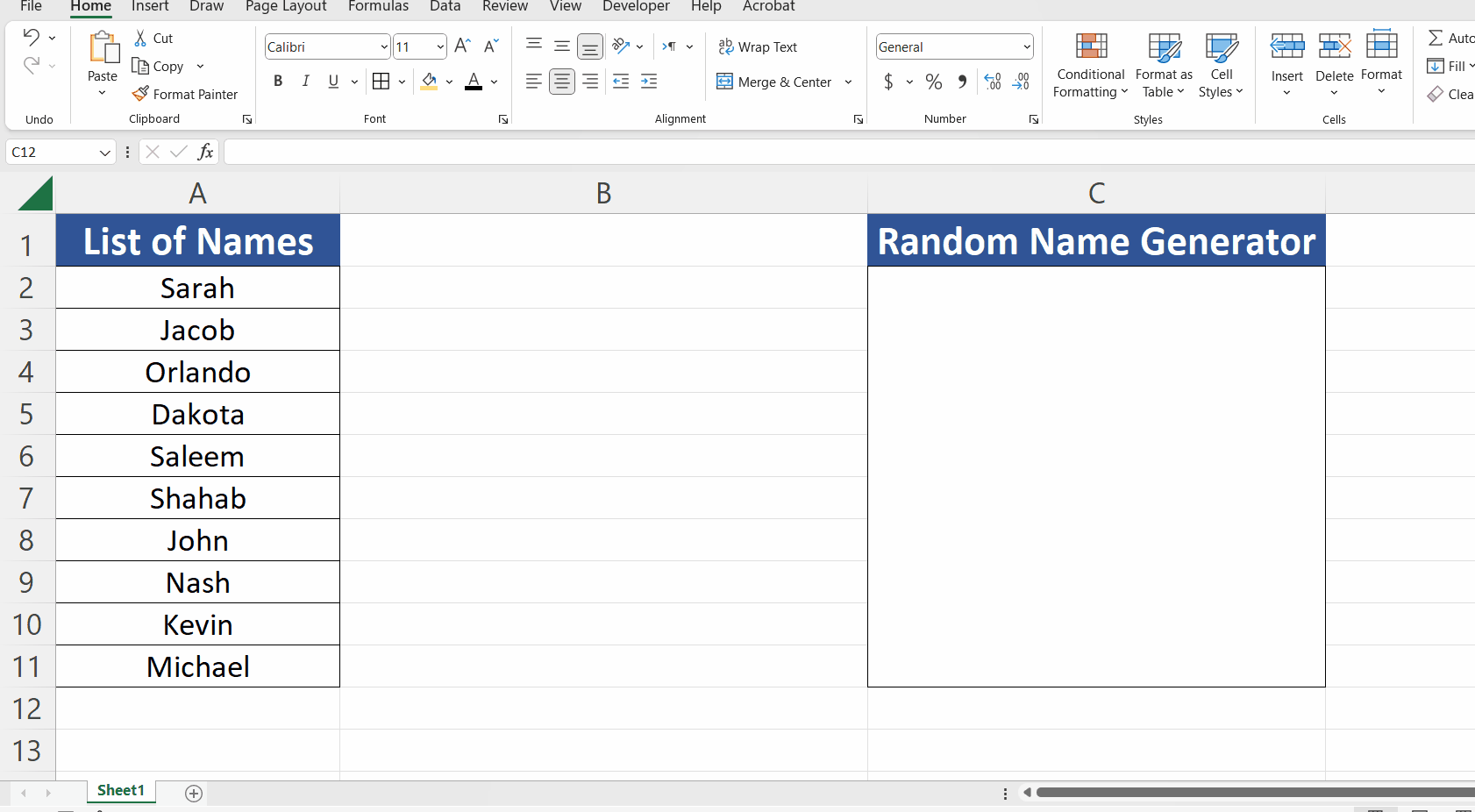Open the General number format dropdown
This screenshot has height=812, width=1475.
pyautogui.click(x=1027, y=46)
